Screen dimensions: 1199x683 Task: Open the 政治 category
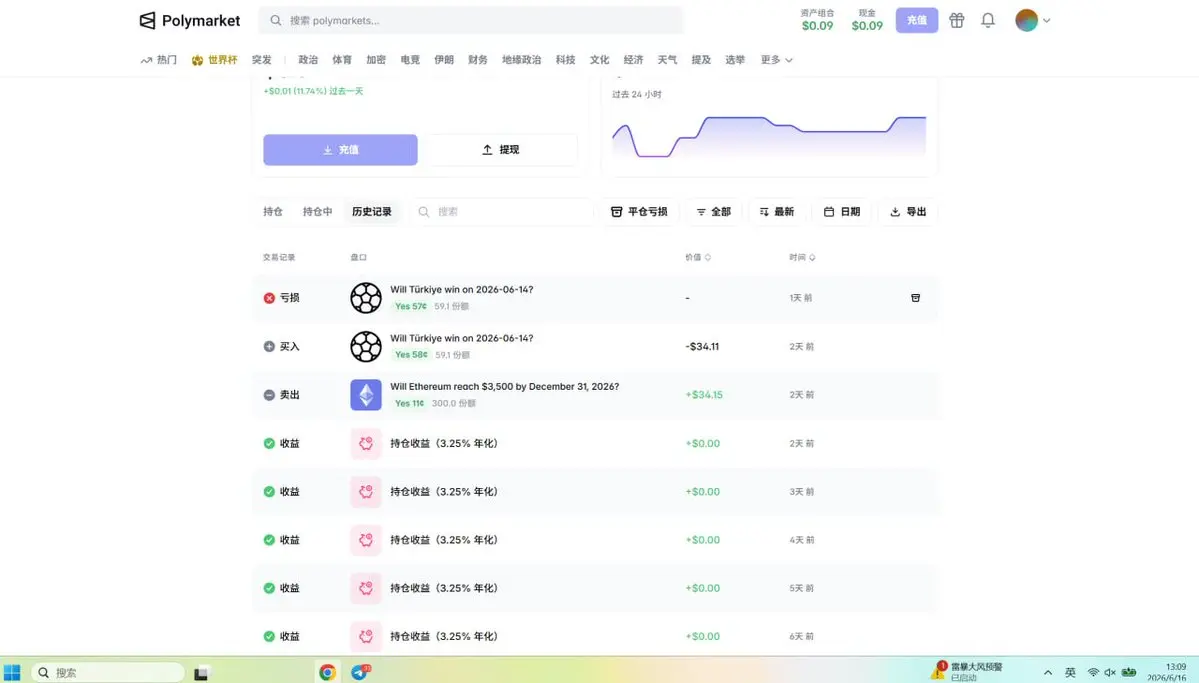308,60
